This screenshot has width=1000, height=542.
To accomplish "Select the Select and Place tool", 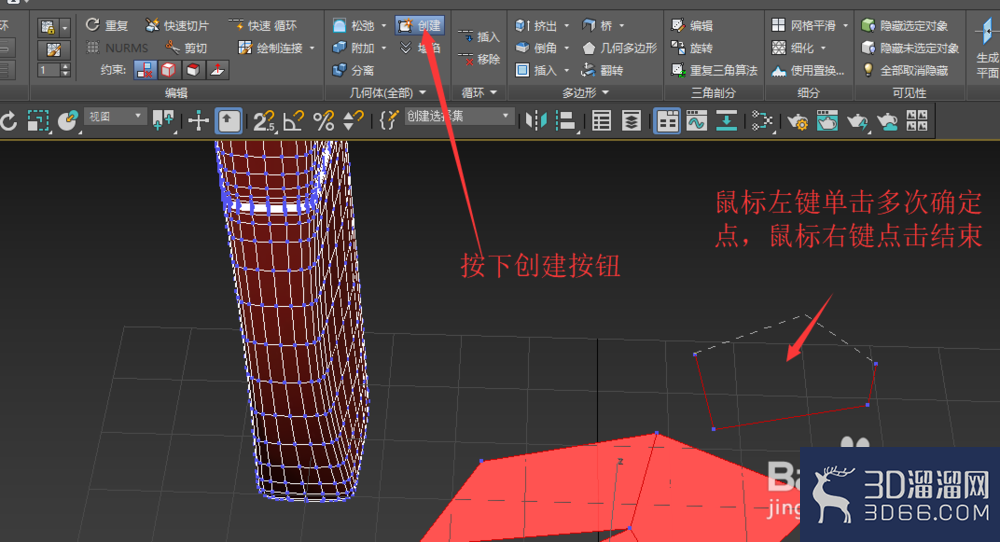I will (x=68, y=120).
